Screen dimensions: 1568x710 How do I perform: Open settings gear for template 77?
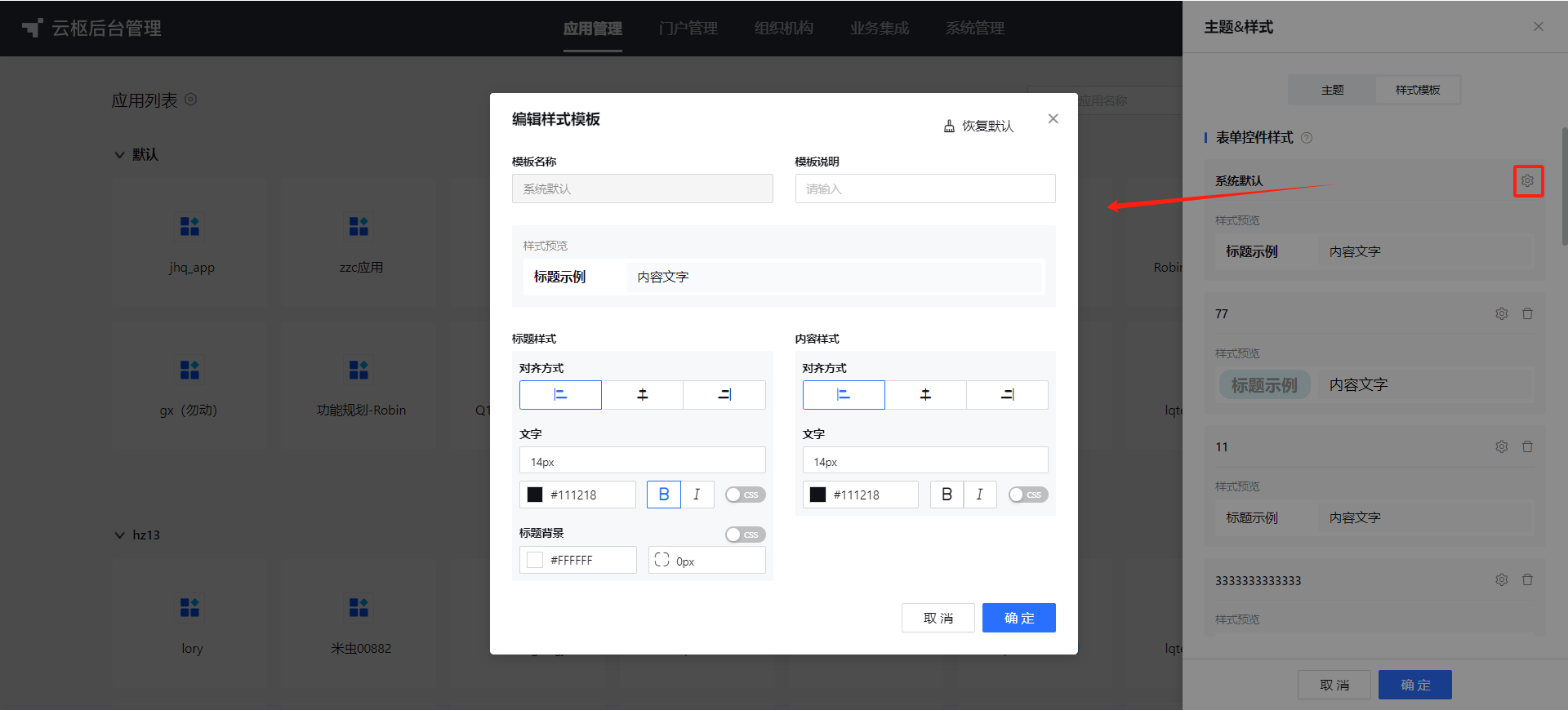click(x=1502, y=314)
